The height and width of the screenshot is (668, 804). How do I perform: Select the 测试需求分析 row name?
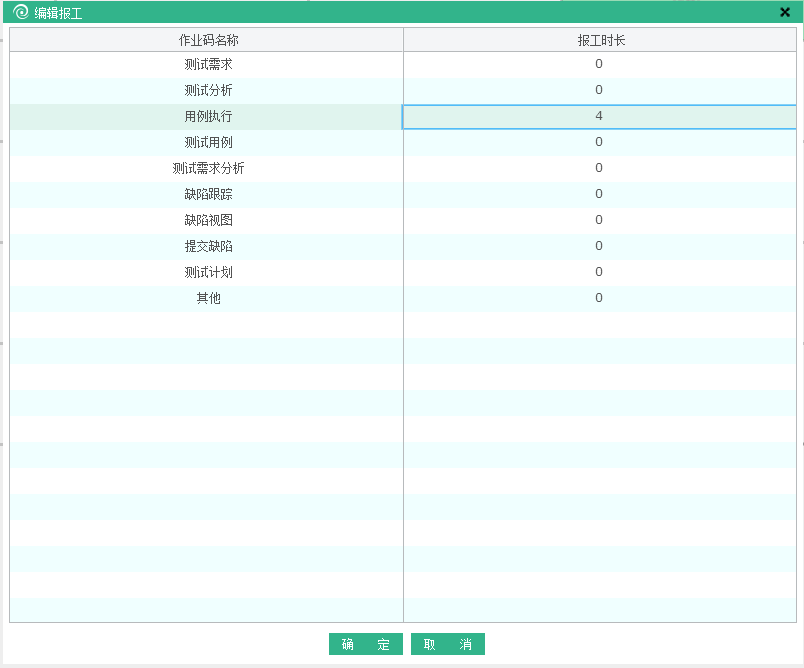pos(208,168)
